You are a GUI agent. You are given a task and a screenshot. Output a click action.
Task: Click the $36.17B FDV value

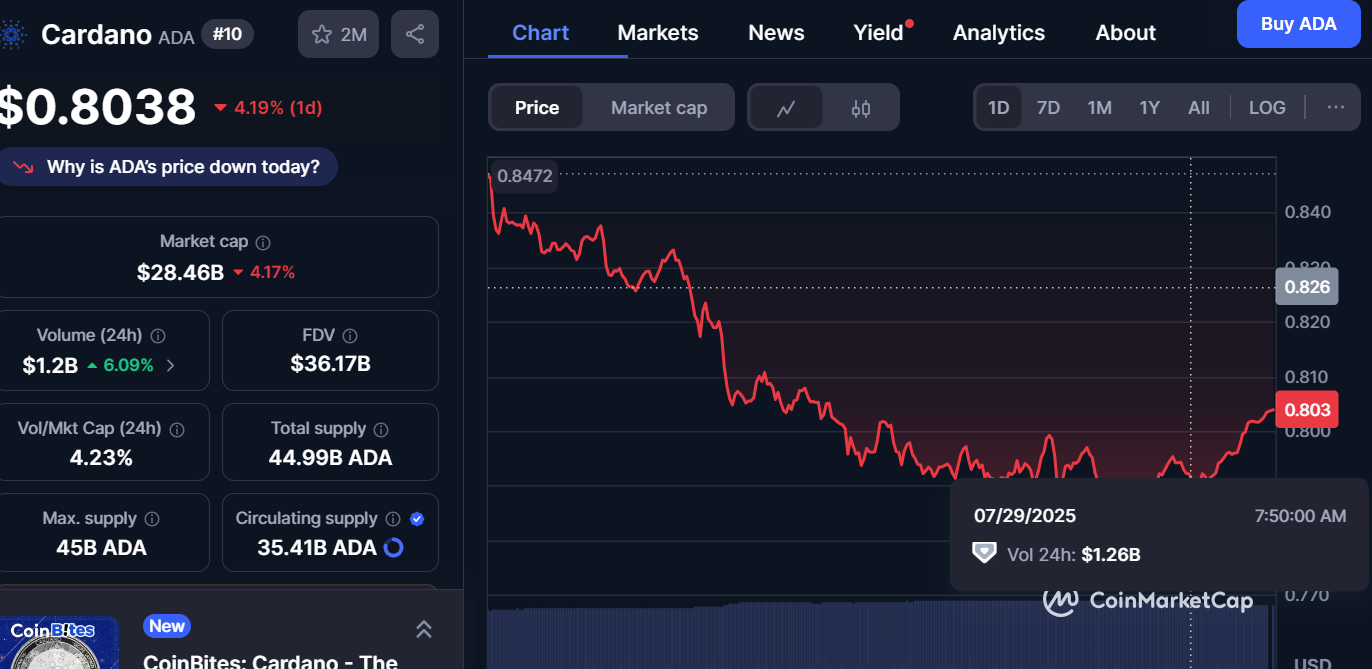click(330, 364)
